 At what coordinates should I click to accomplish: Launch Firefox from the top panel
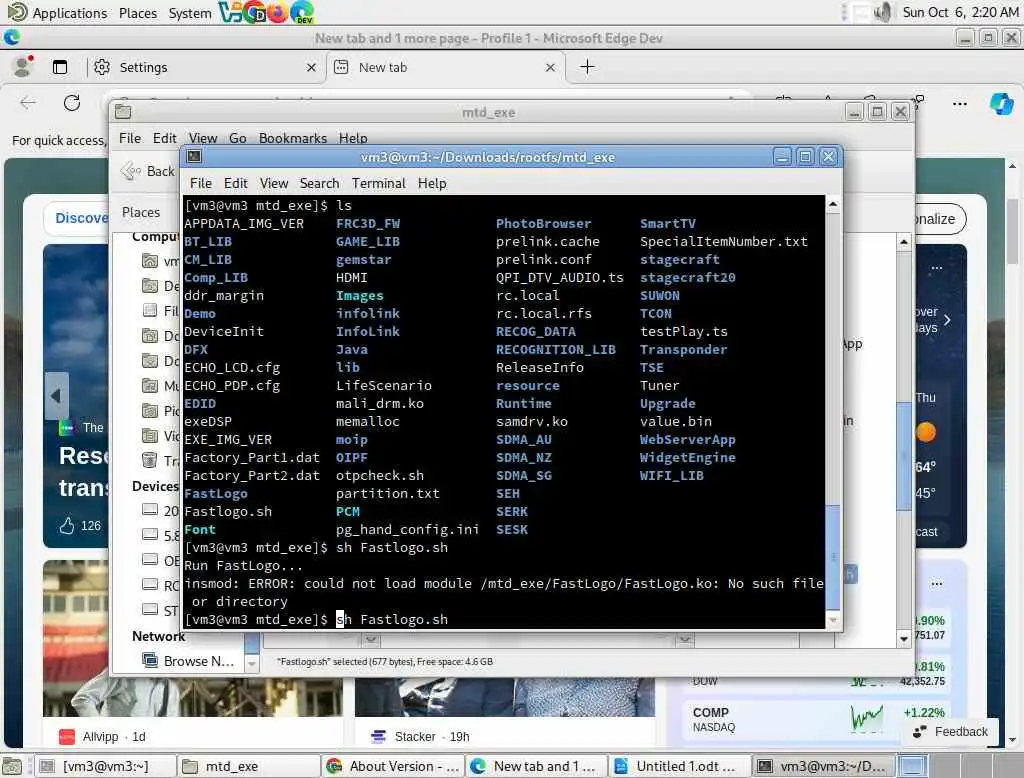click(x=277, y=12)
